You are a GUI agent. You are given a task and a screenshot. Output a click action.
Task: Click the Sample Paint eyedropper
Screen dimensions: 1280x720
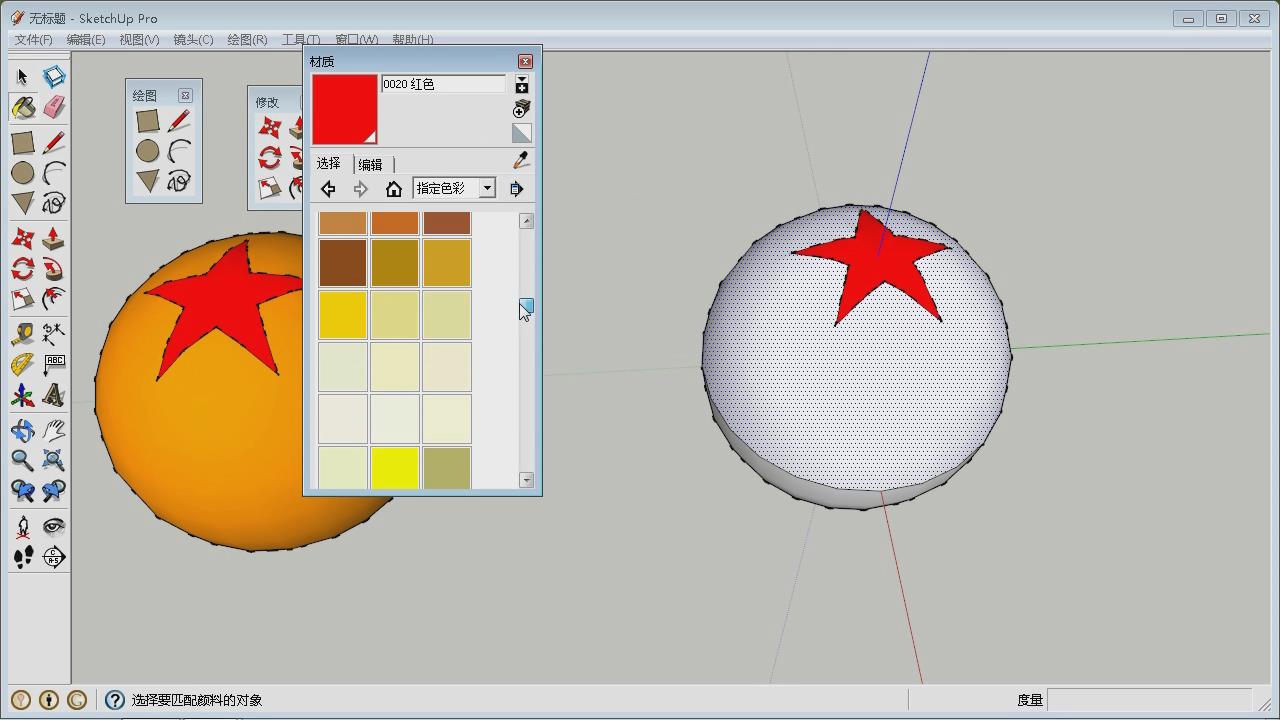[521, 161]
